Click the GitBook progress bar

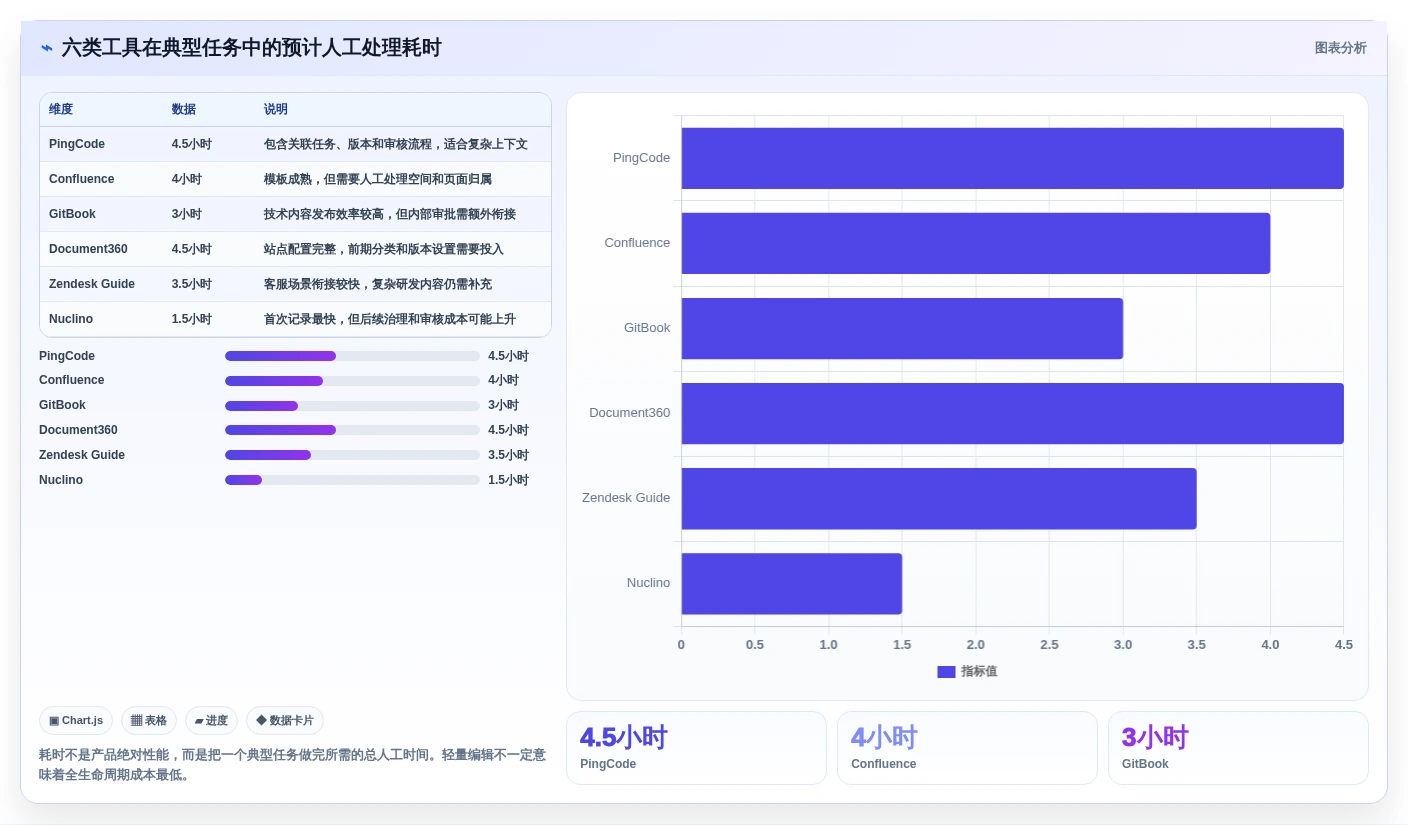(x=352, y=406)
